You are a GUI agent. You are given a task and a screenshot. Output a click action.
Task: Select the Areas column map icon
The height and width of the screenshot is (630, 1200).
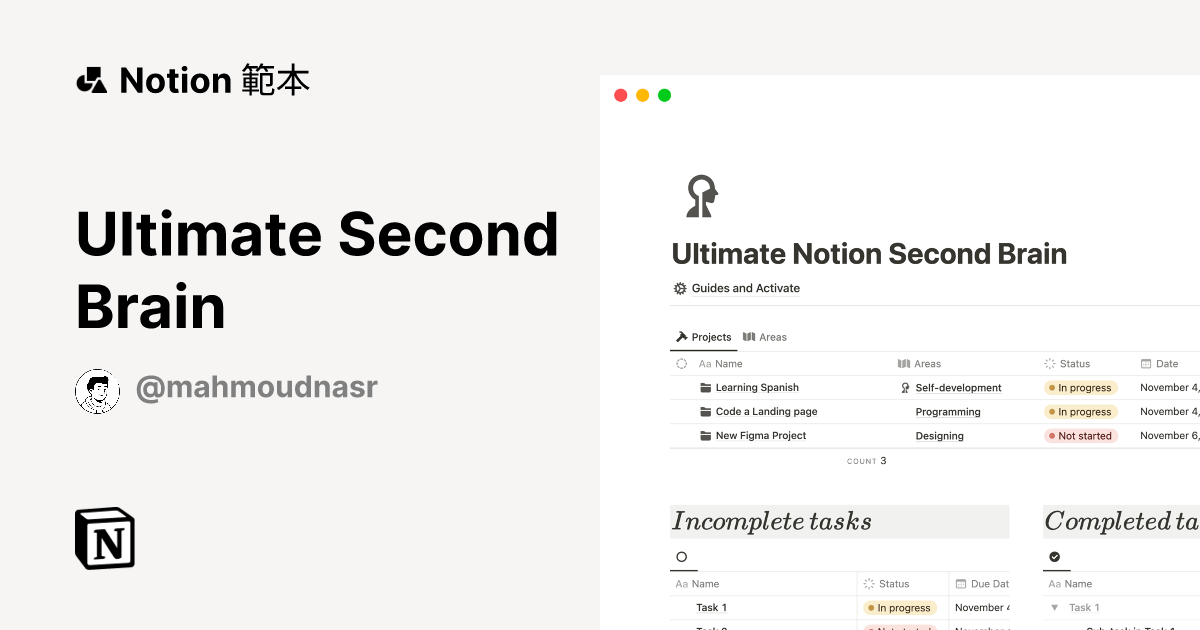(x=902, y=363)
